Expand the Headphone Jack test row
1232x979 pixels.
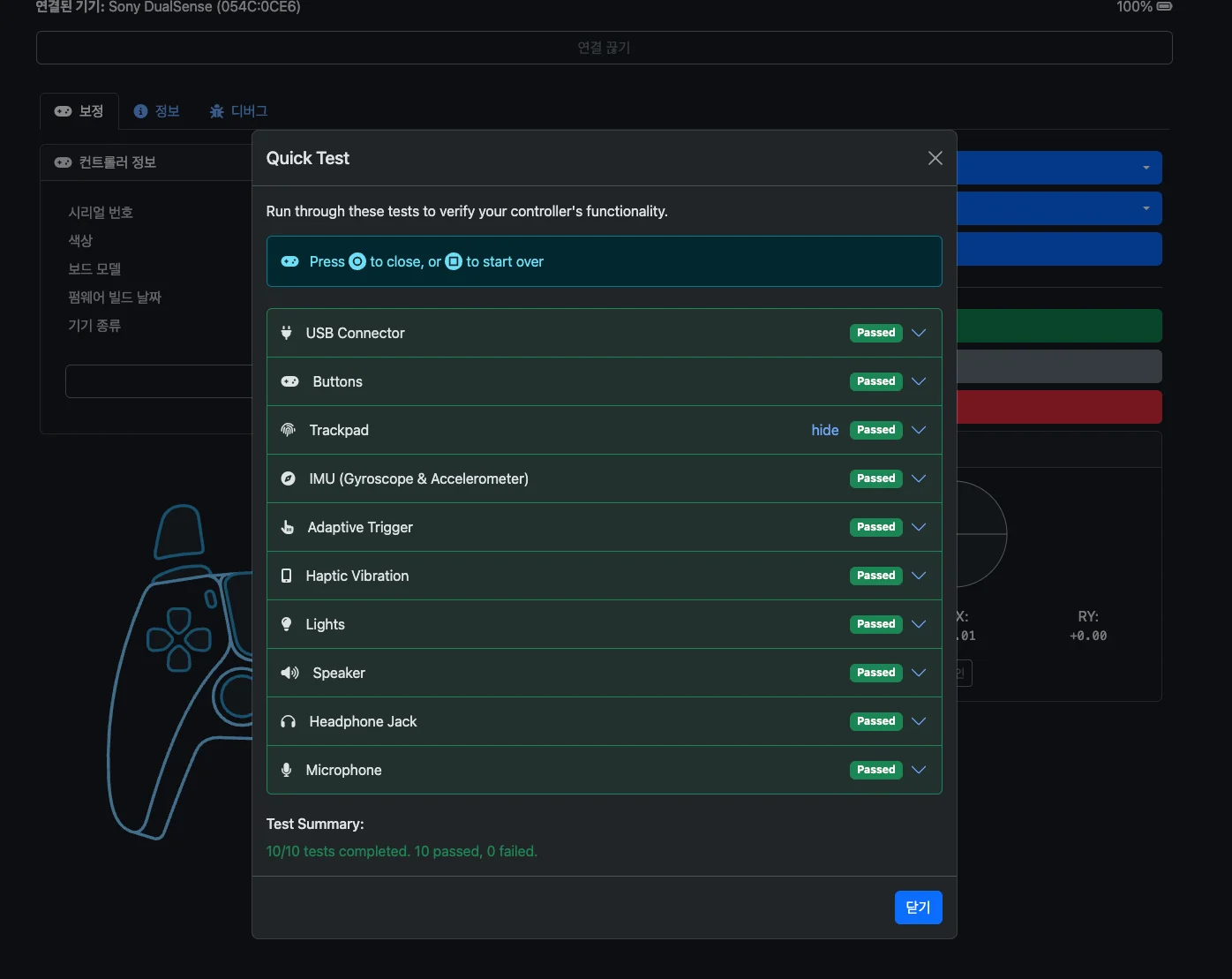coord(919,721)
